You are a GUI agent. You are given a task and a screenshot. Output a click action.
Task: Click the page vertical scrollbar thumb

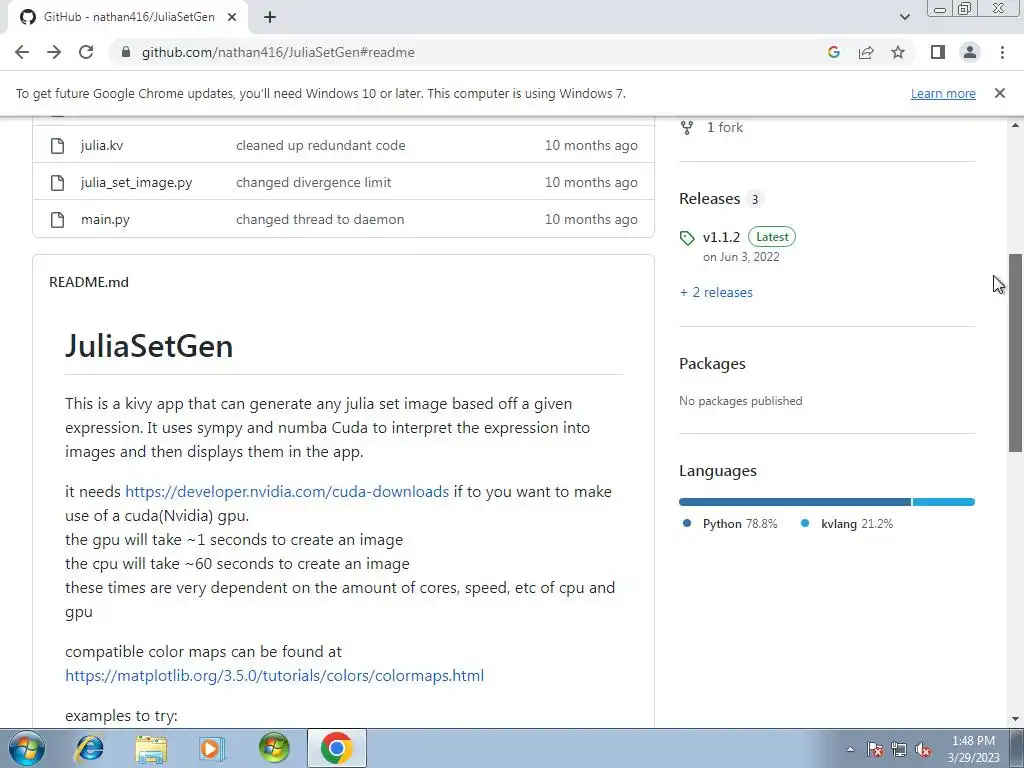pos(1015,353)
